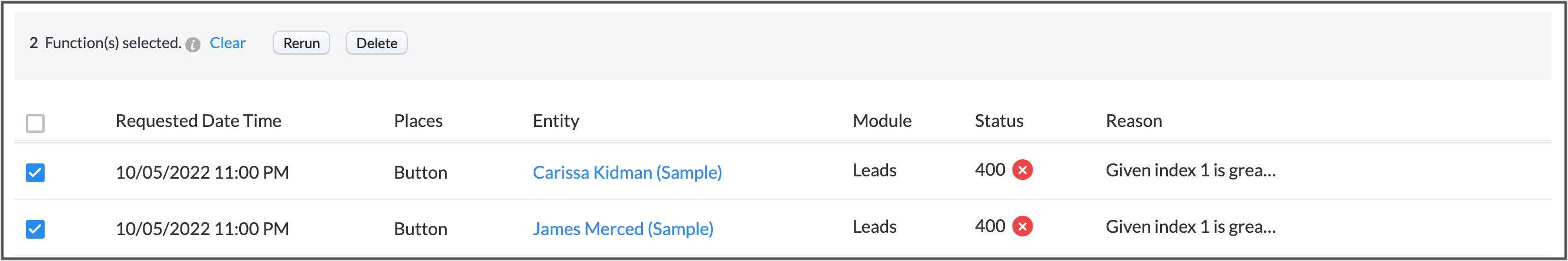Click the Reason column header
This screenshot has width=1568, height=261.
1133,121
